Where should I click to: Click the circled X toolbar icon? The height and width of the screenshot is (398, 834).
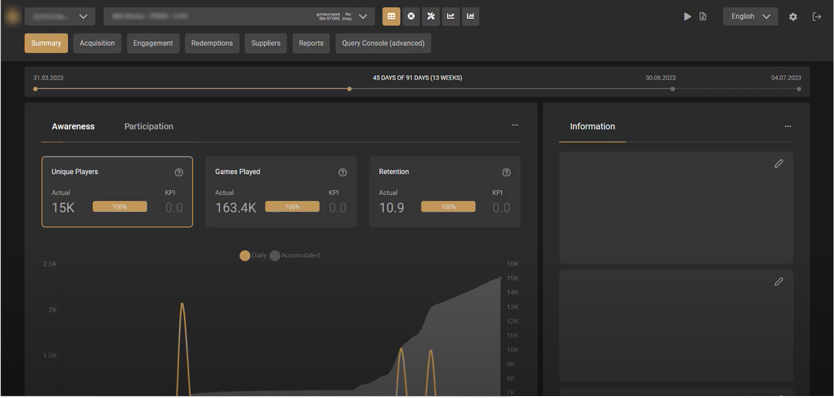coord(411,16)
